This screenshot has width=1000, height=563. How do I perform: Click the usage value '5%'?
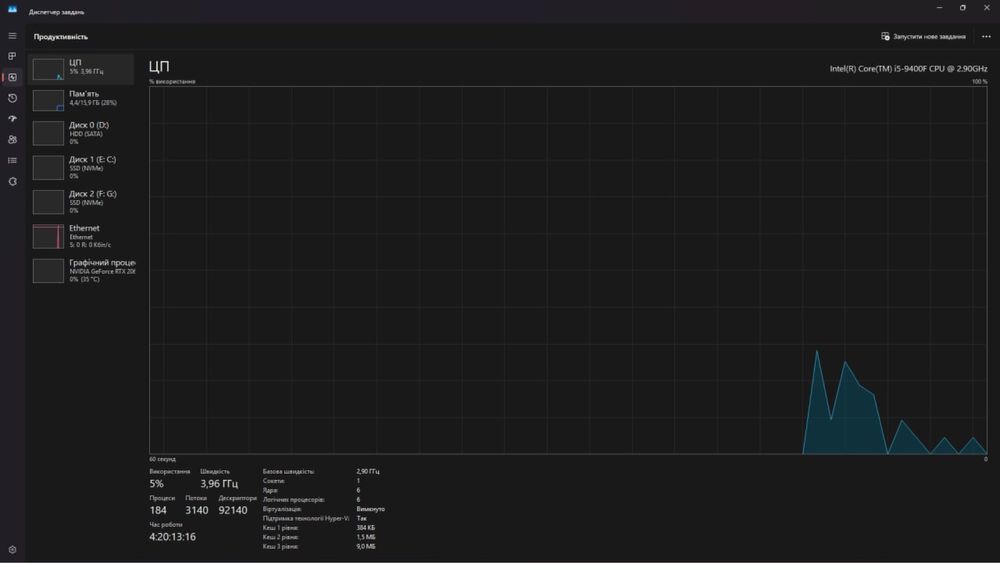[156, 484]
